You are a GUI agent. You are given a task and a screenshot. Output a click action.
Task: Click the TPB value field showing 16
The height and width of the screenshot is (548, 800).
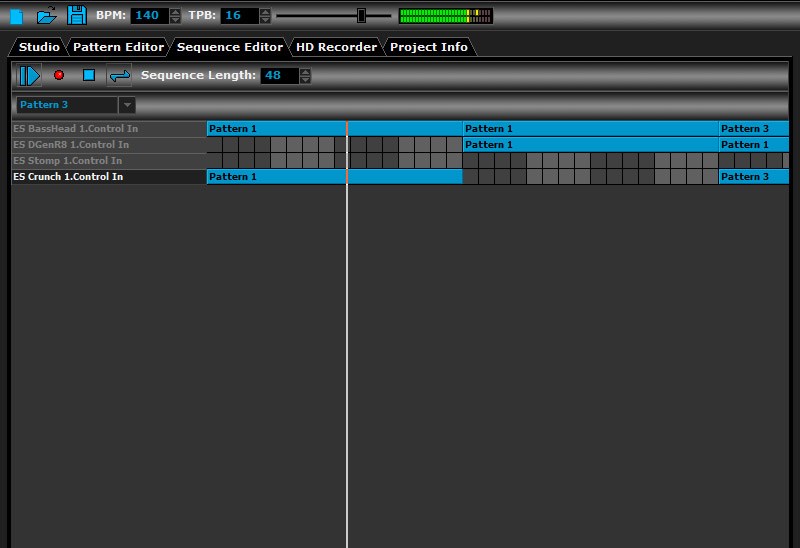240,15
